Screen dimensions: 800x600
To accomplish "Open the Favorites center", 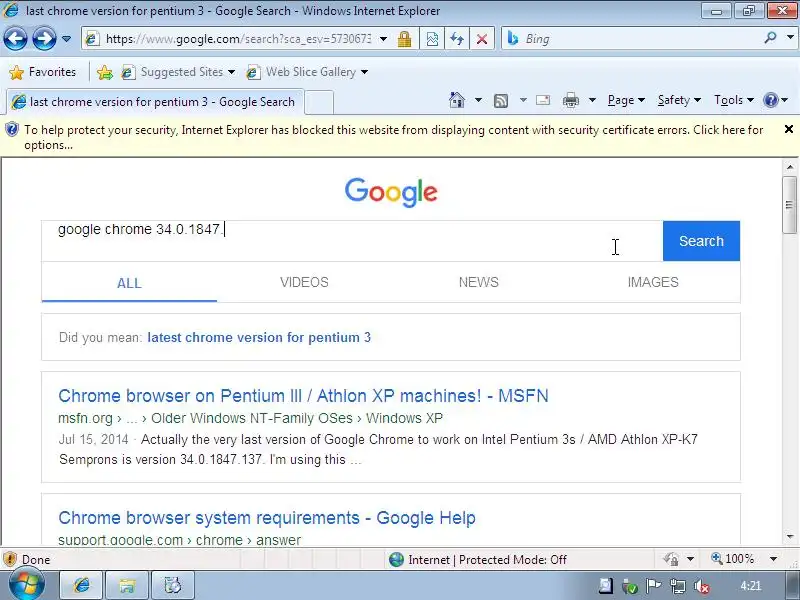I will point(43,72).
